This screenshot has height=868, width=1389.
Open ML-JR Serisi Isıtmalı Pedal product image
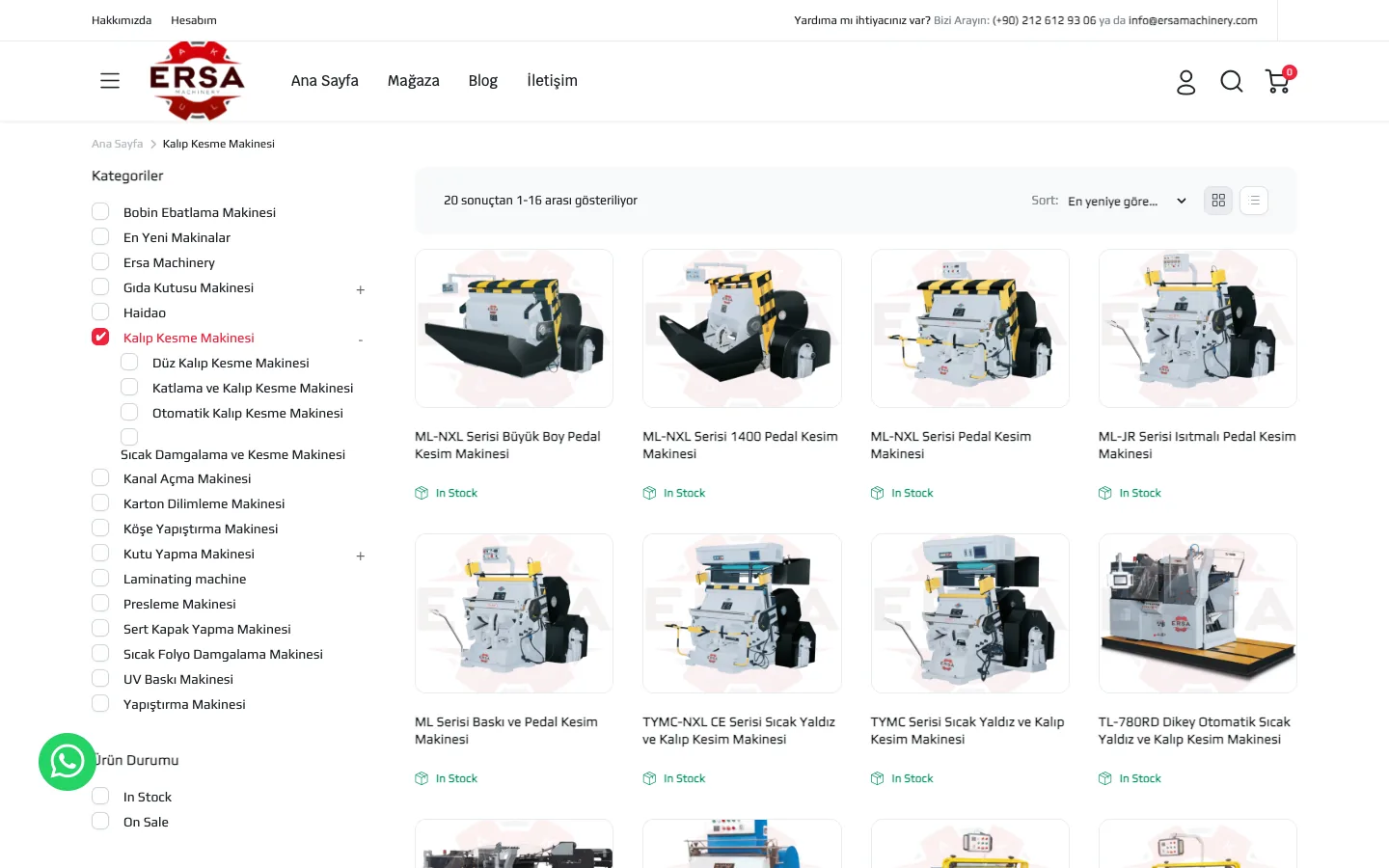pyautogui.click(x=1198, y=328)
